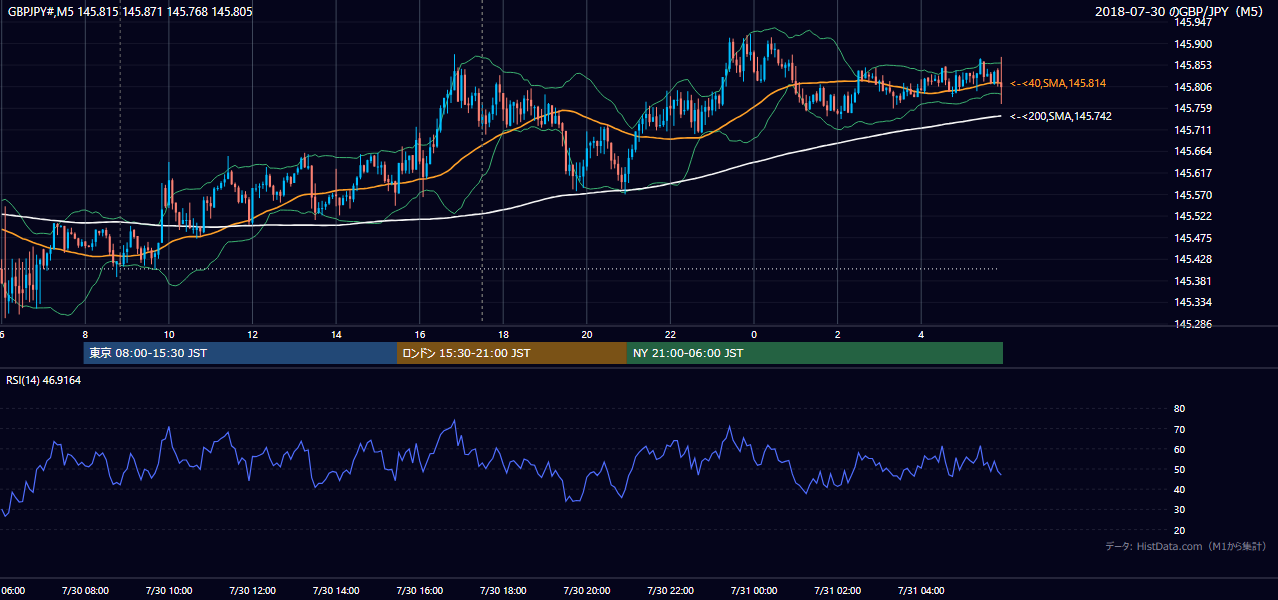This screenshot has height=600, width=1278.
Task: Click hour tick 14 under the price chart
Action: pos(336,334)
